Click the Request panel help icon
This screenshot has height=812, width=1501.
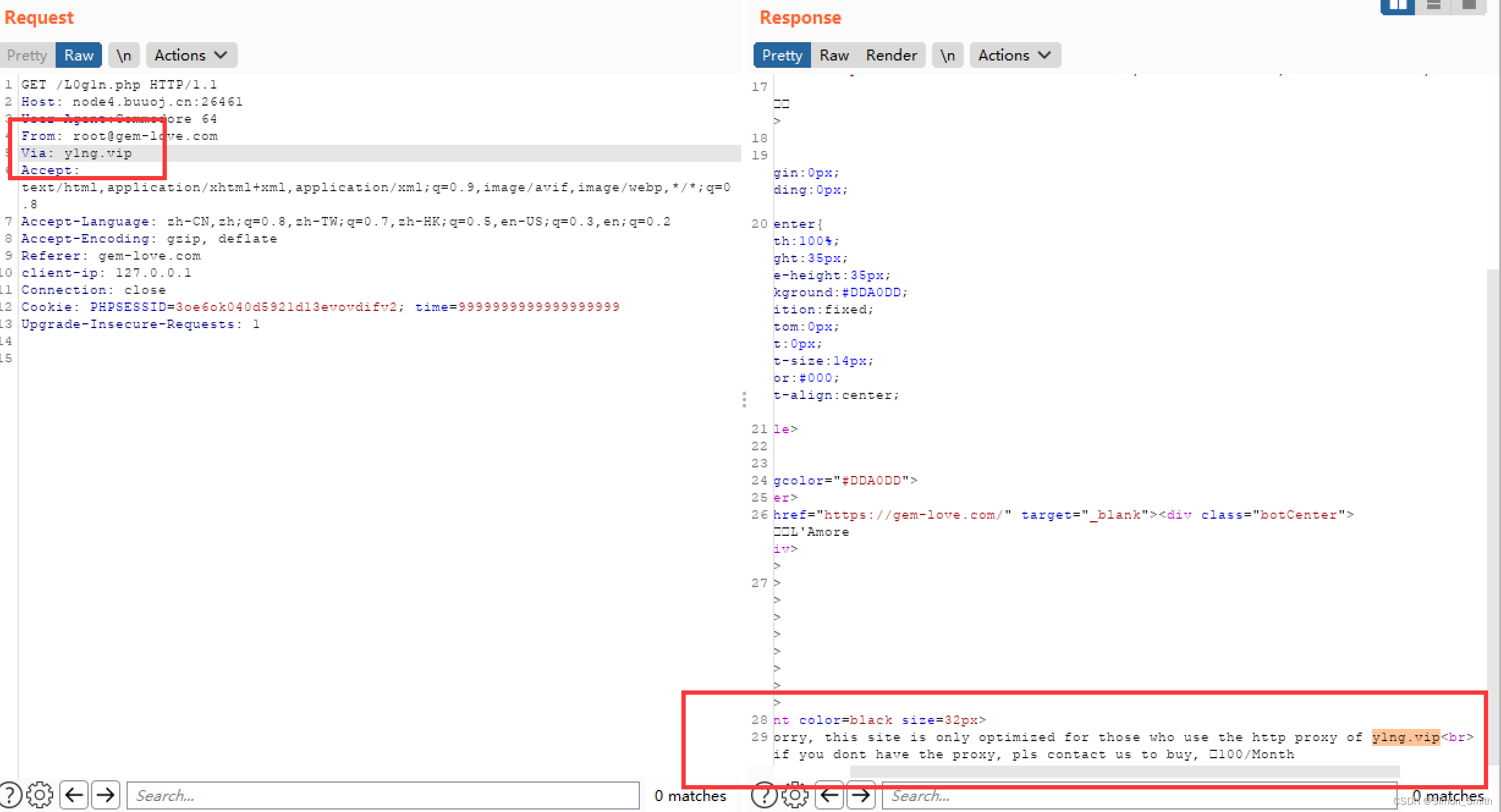10,795
